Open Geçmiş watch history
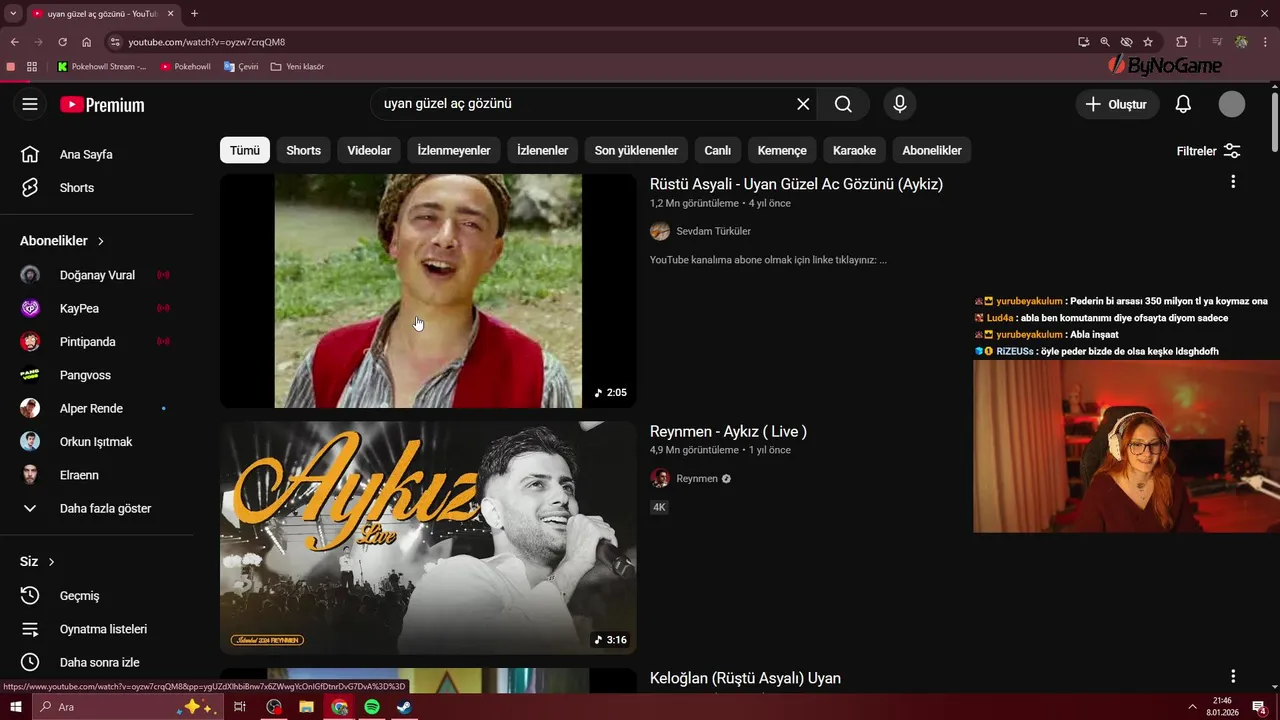This screenshot has width=1280, height=720. pyautogui.click(x=79, y=596)
